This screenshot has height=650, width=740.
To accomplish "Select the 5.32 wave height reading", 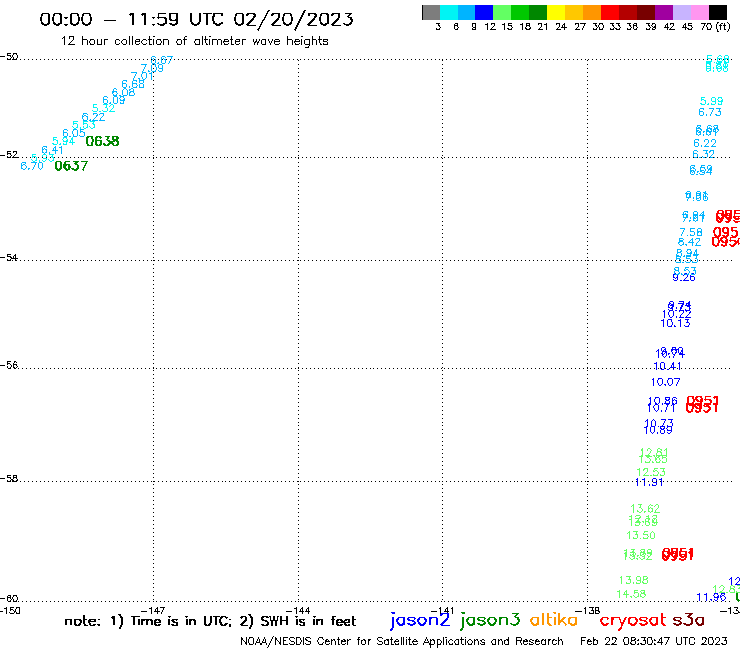I will pyautogui.click(x=103, y=108).
